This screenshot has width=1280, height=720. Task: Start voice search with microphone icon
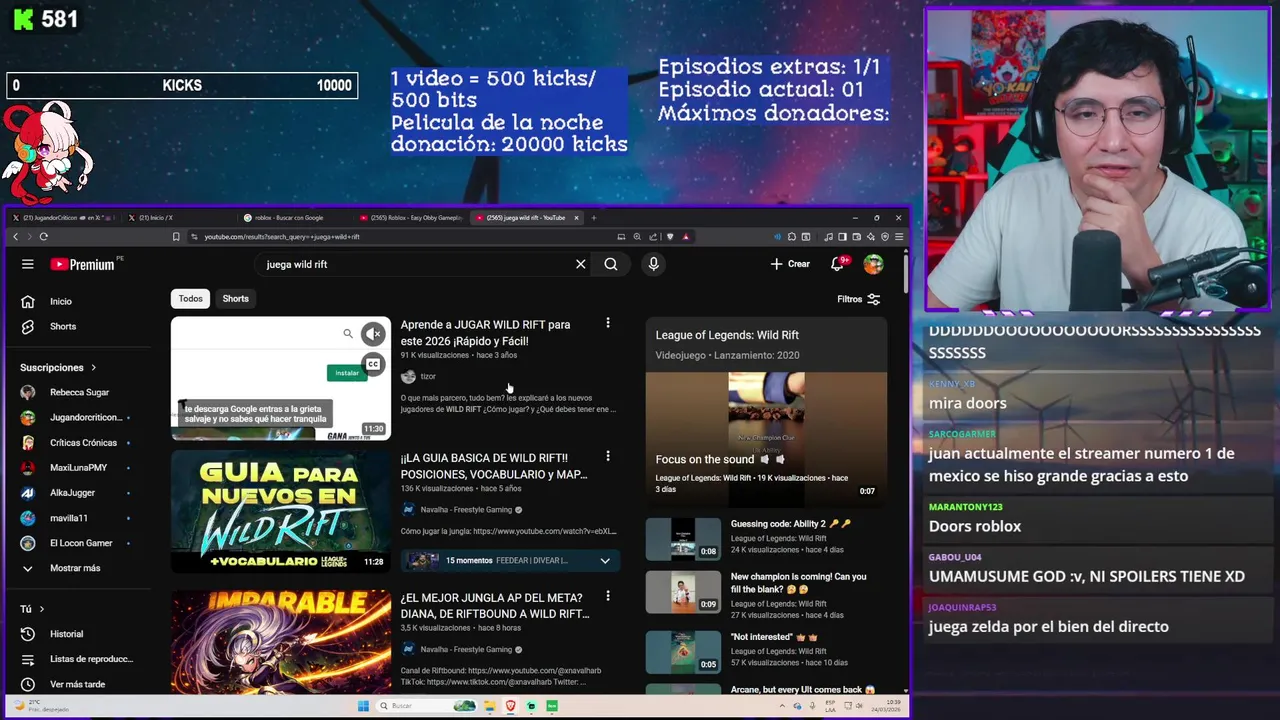click(653, 264)
